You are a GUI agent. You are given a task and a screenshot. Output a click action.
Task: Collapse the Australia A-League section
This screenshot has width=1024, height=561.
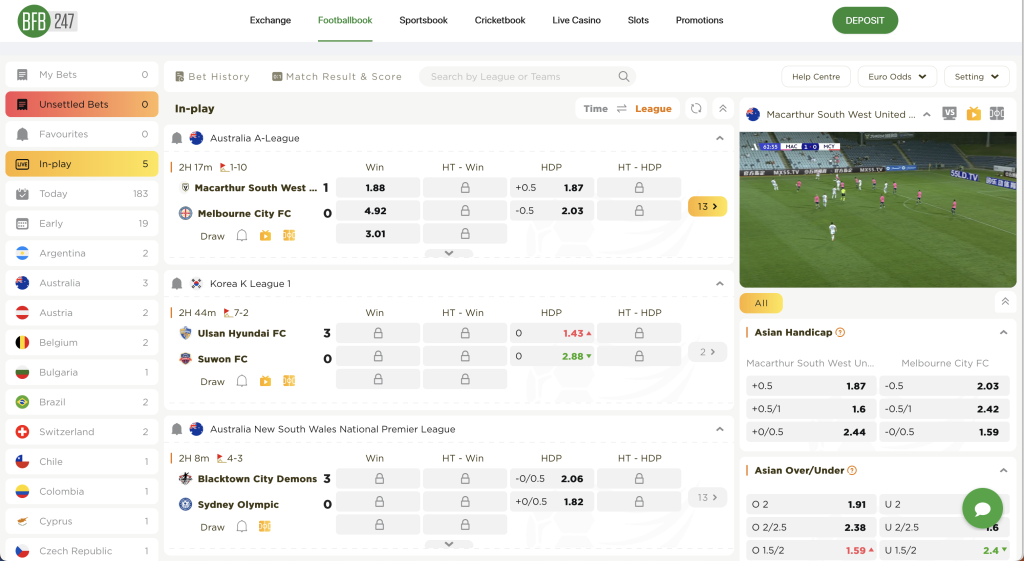pyautogui.click(x=720, y=138)
